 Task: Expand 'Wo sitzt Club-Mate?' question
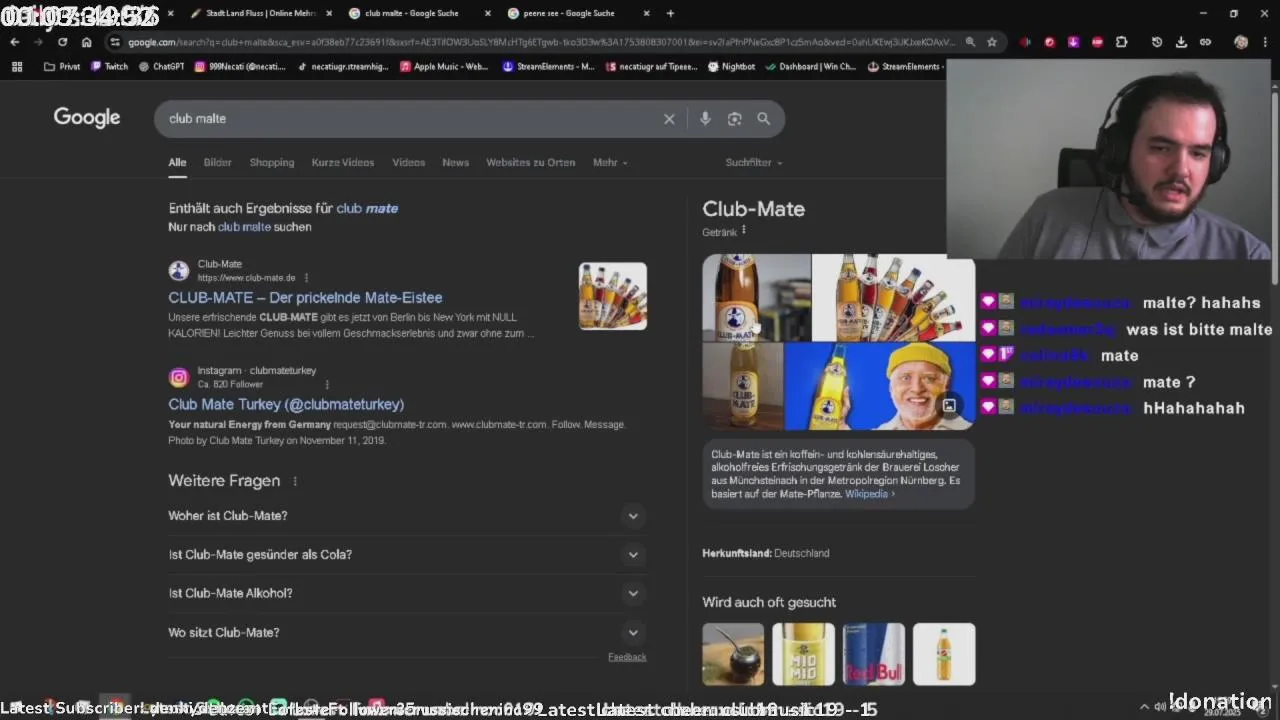407,632
